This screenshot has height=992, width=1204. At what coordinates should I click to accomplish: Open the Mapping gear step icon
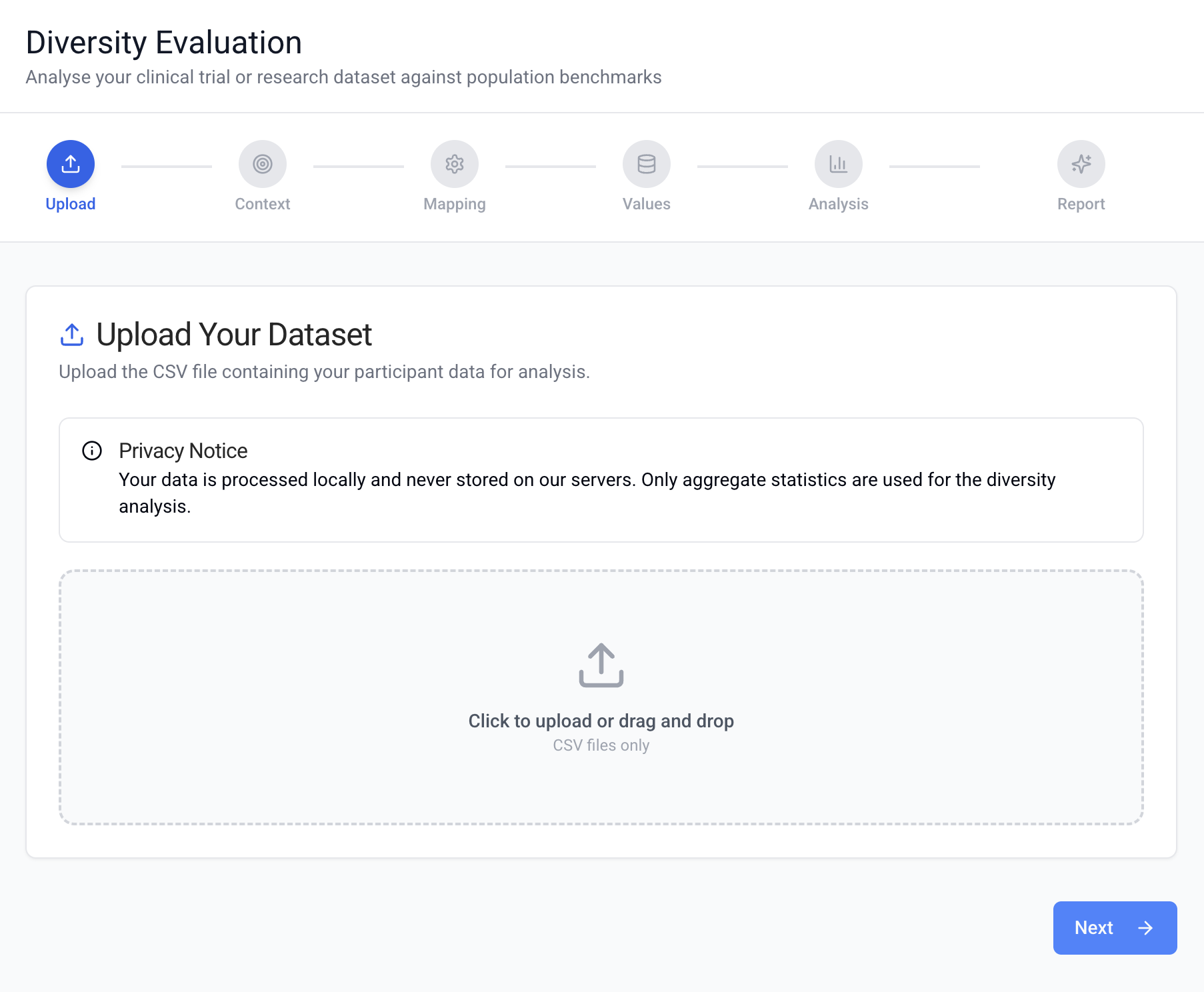(455, 164)
